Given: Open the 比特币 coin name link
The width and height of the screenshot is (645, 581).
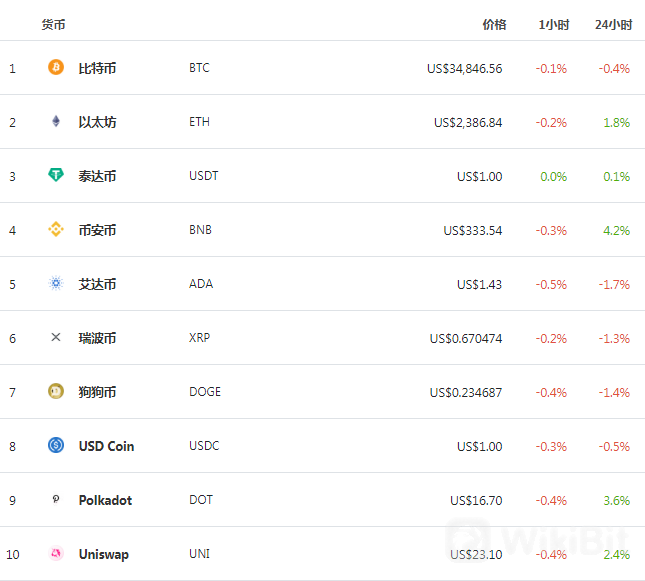Looking at the screenshot, I should pyautogui.click(x=97, y=68).
